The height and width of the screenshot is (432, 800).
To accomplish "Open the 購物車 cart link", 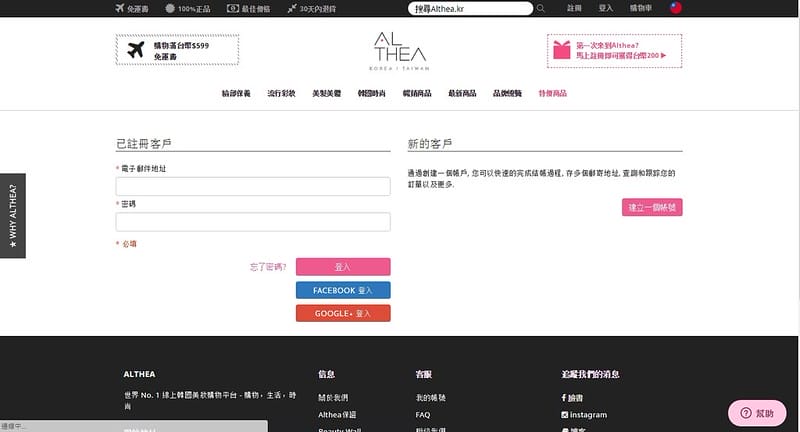I will [x=641, y=8].
